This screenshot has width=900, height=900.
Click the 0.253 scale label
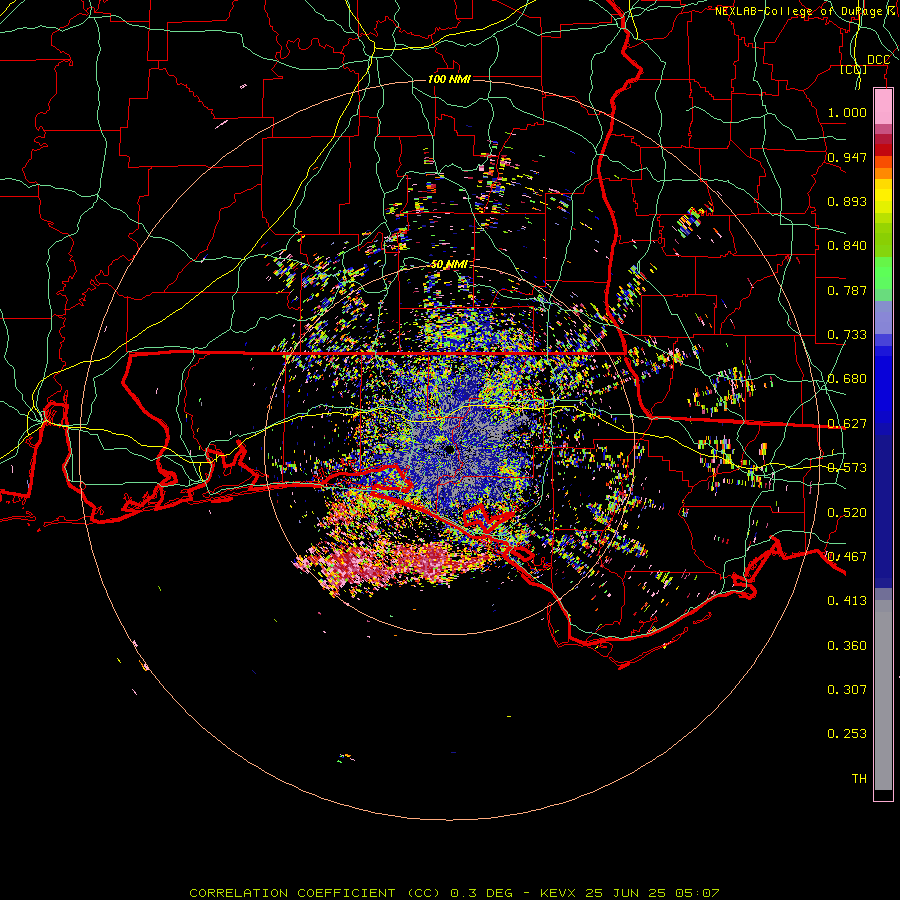pyautogui.click(x=847, y=734)
